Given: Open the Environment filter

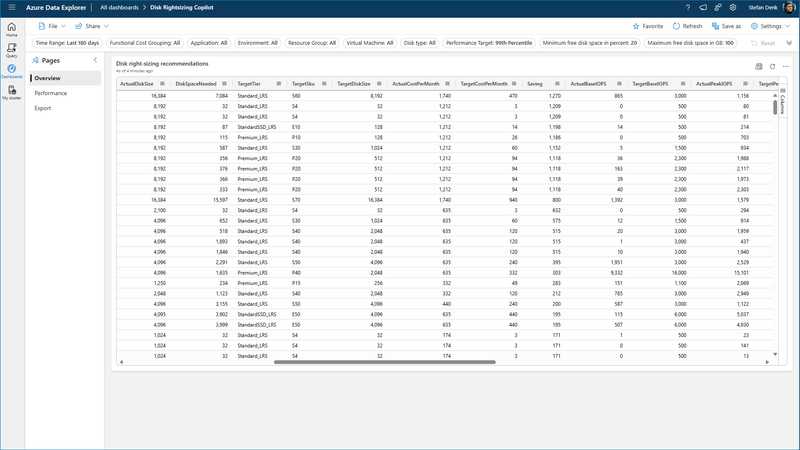Looking at the screenshot, I should click(x=258, y=43).
